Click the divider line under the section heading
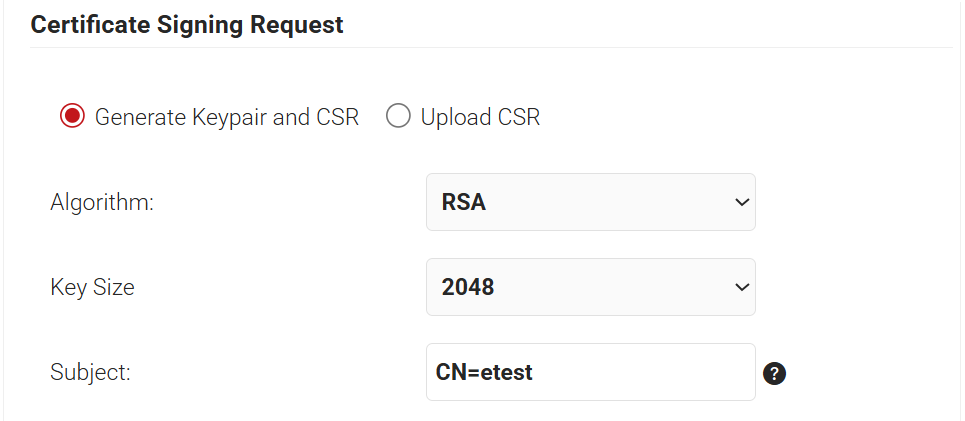Image resolution: width=965 pixels, height=421 pixels. click(490, 47)
